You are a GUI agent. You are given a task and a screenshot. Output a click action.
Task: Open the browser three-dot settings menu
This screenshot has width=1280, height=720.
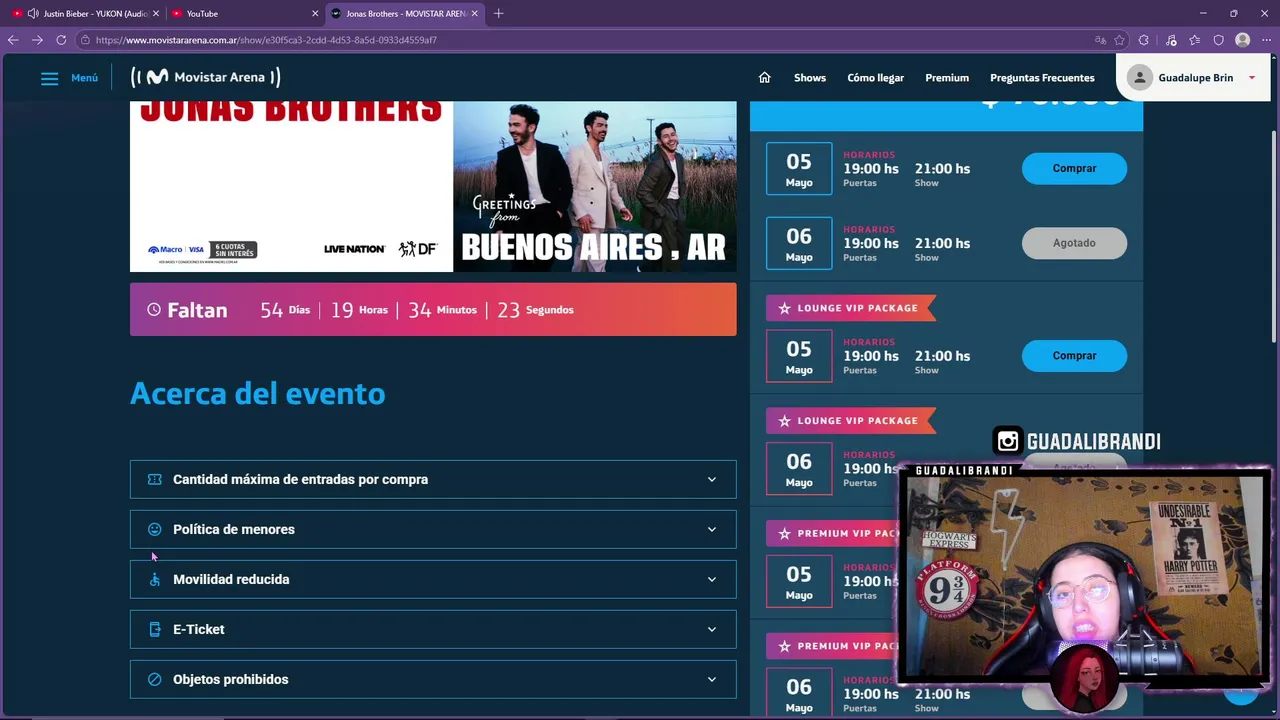[1266, 40]
